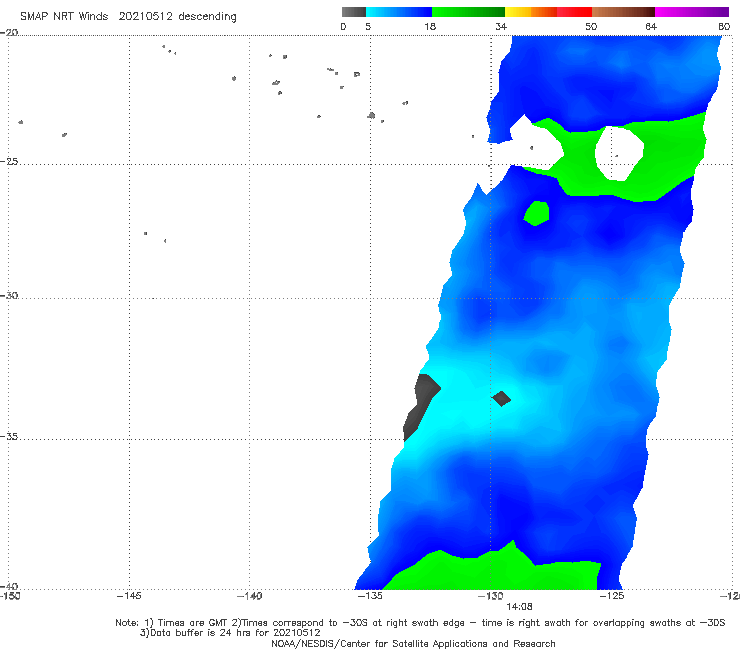Screen dimensions: 740x650
Task: Click the "18" label under the color bar
Action: click(430, 27)
